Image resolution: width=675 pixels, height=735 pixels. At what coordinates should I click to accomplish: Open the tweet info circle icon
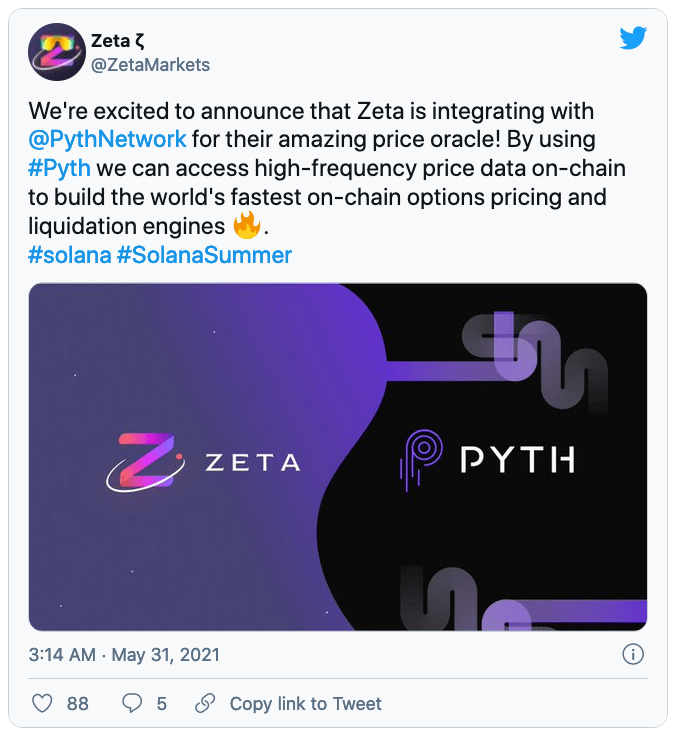(633, 654)
